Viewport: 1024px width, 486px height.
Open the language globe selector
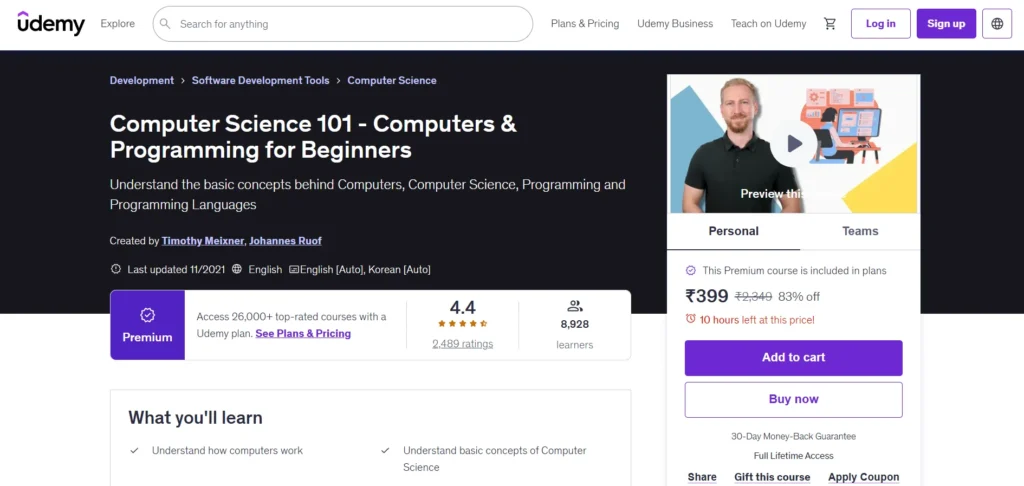997,24
